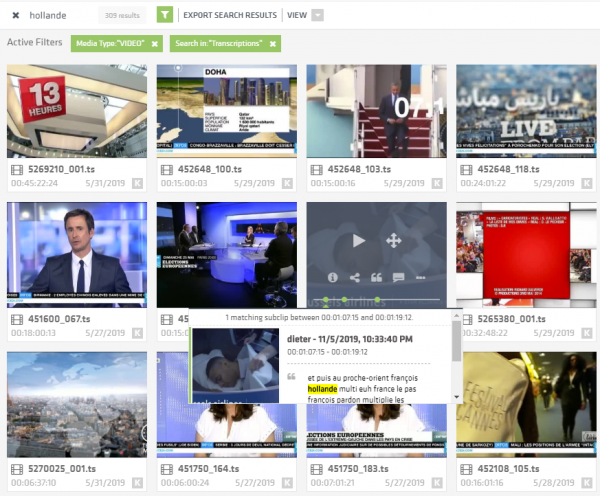Play the hovered video with the play button
The height and width of the screenshot is (496, 600).
pyautogui.click(x=359, y=241)
